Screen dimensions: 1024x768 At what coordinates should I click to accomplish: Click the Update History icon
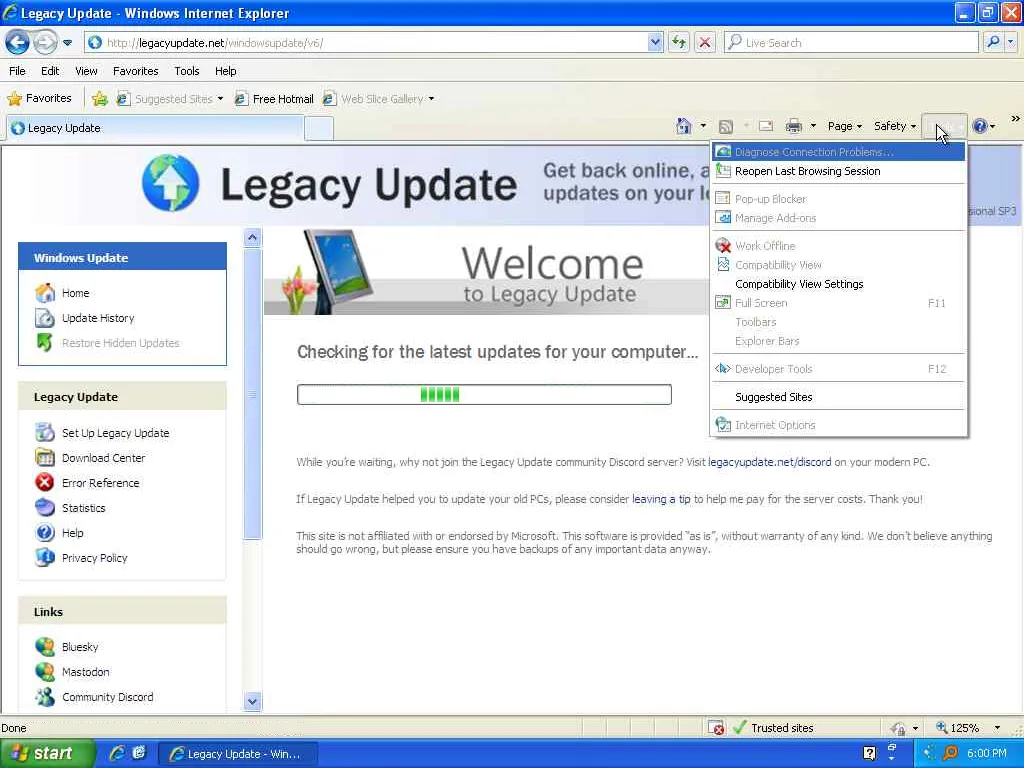(x=44, y=318)
